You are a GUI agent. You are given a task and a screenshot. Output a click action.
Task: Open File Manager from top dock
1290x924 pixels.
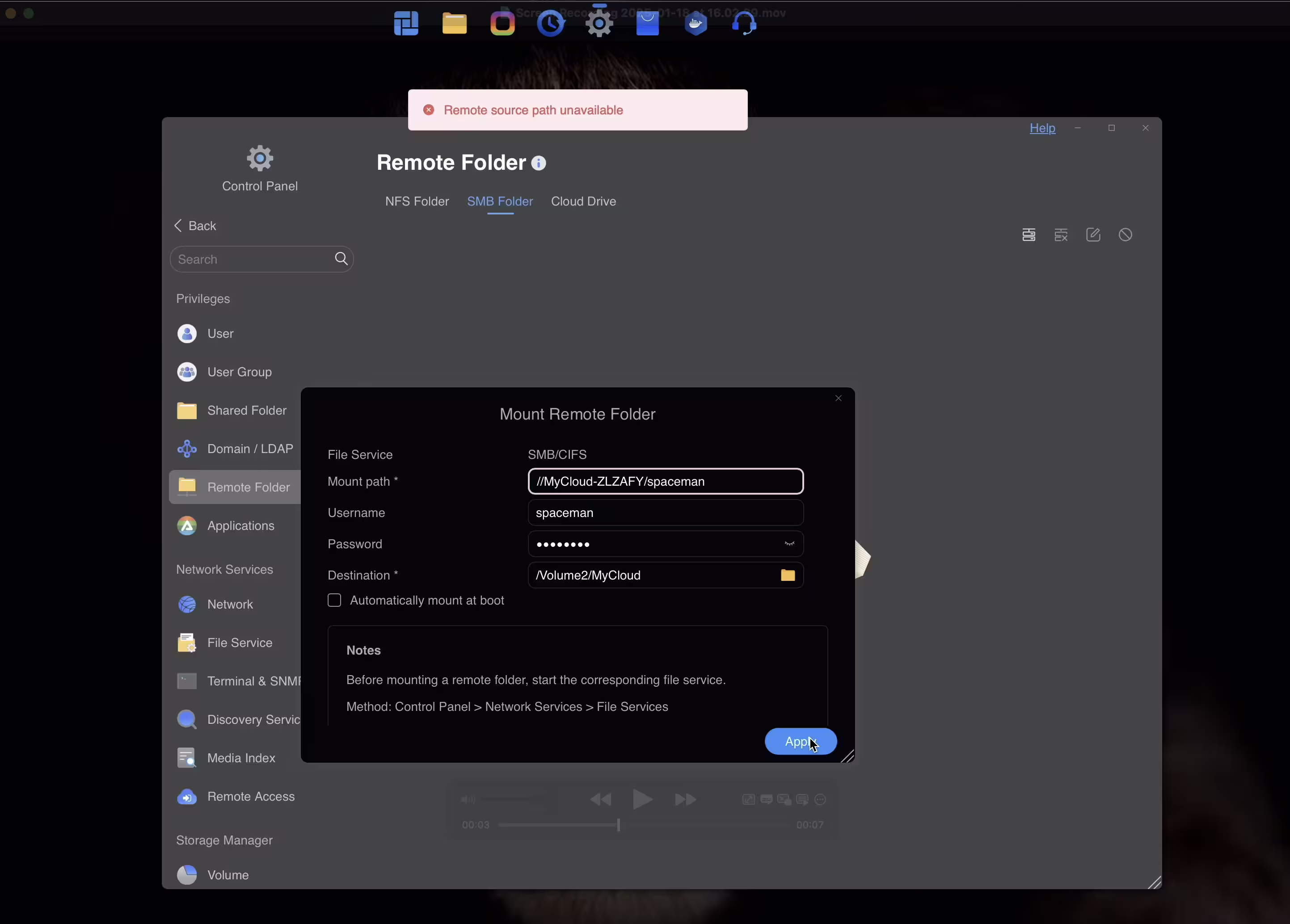click(455, 24)
